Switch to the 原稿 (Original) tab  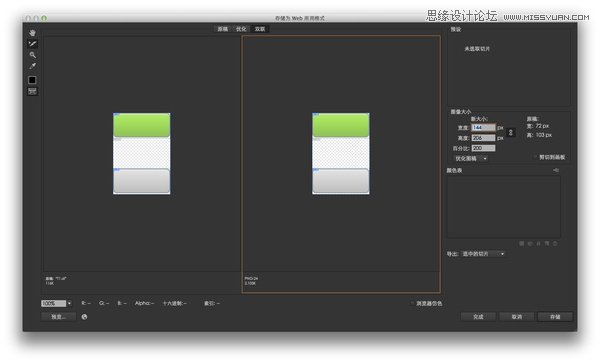(223, 29)
